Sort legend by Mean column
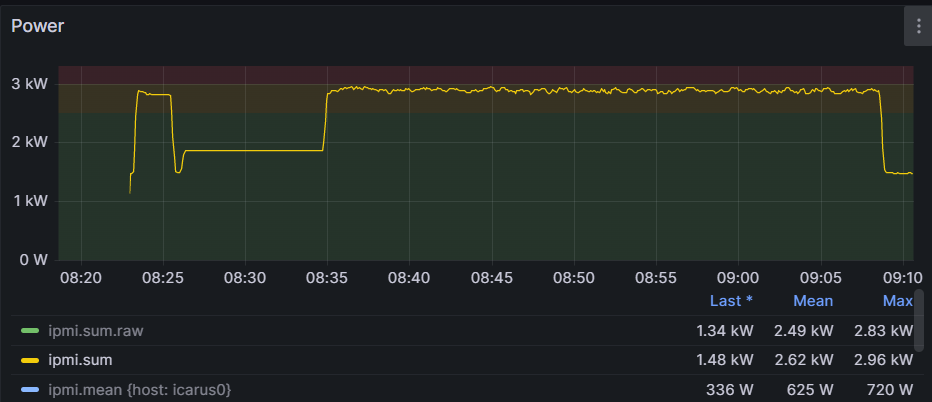932x402 pixels. 812,301
